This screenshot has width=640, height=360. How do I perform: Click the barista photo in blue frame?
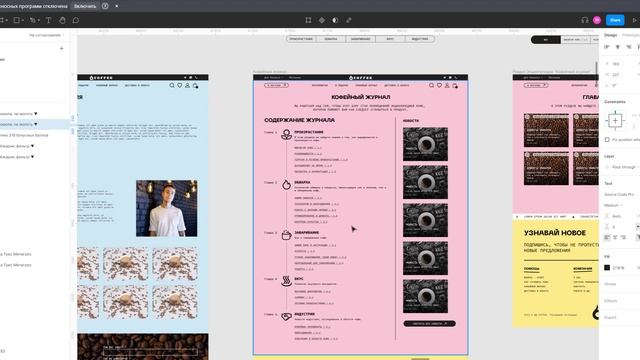click(x=167, y=208)
